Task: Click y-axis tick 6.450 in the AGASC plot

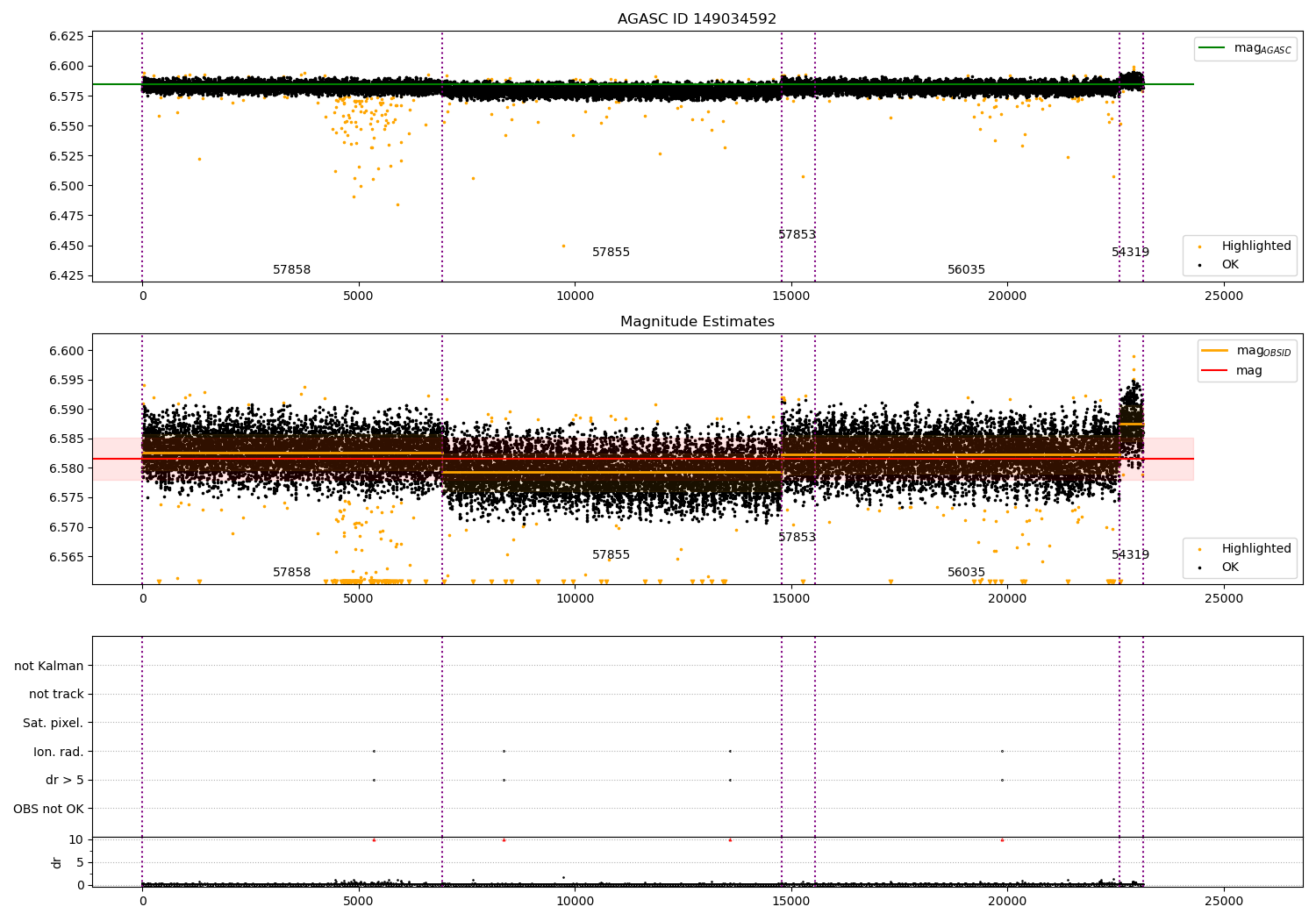Action: [x=67, y=246]
